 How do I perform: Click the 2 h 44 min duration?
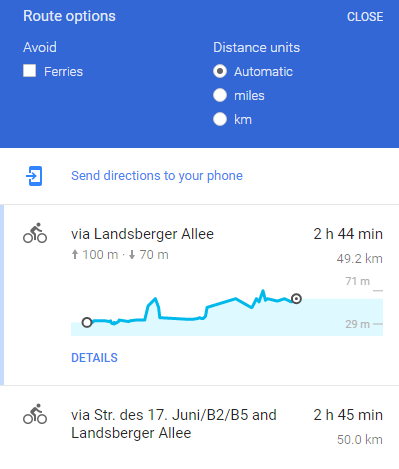tap(348, 234)
